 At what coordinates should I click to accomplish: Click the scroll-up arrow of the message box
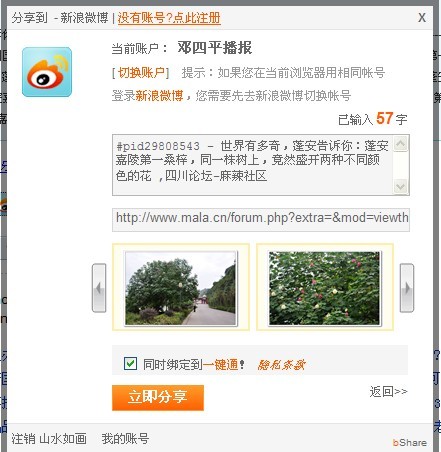click(400, 144)
